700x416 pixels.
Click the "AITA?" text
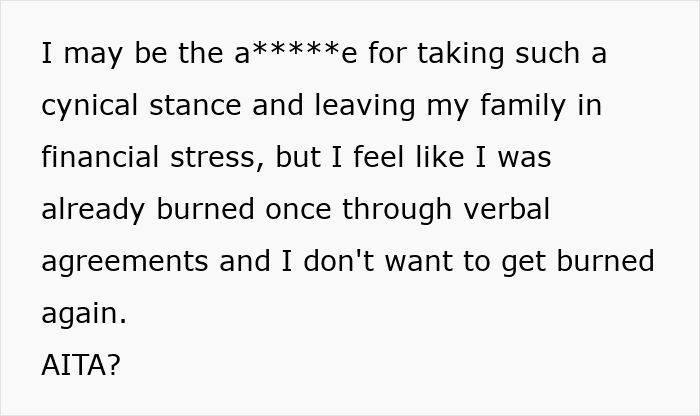tap(81, 365)
